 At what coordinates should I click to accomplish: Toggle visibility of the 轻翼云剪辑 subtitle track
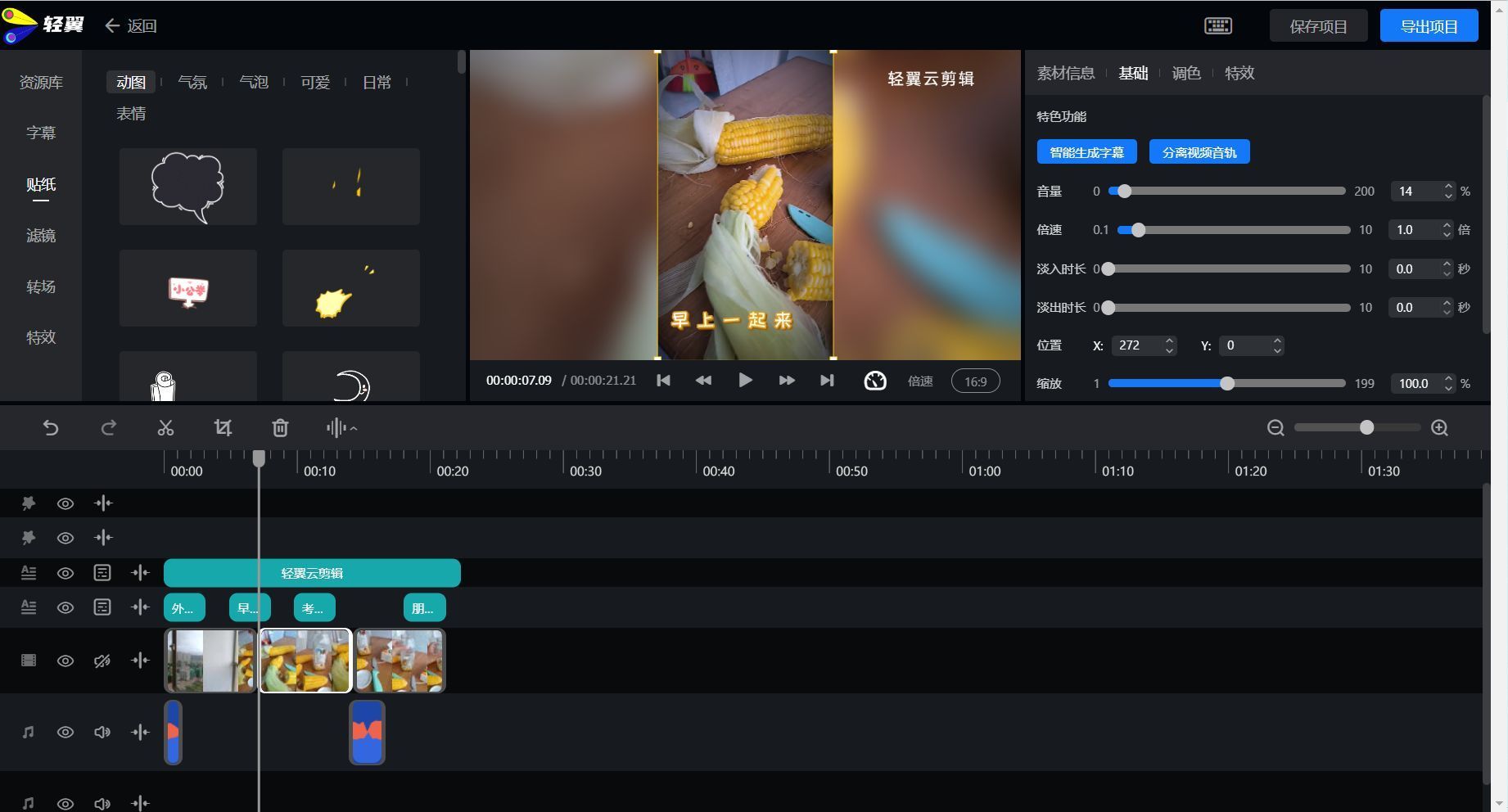[65, 573]
